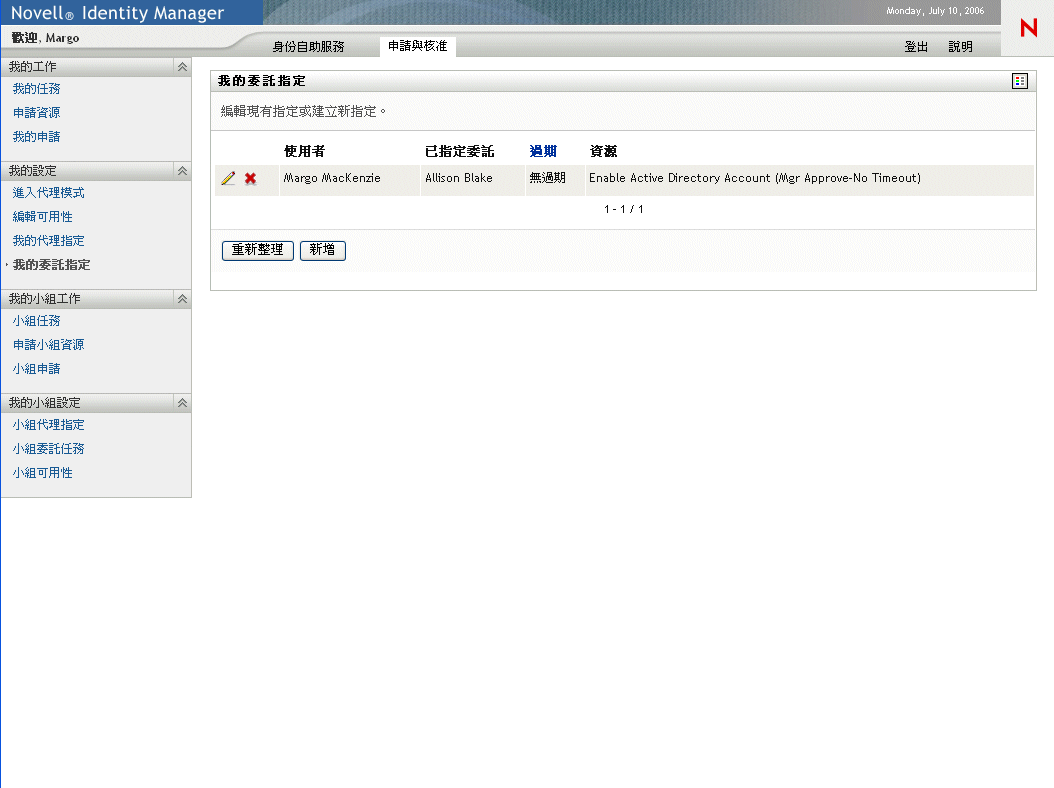
Task: Click the red X delete icon in the row
Action: (x=251, y=178)
